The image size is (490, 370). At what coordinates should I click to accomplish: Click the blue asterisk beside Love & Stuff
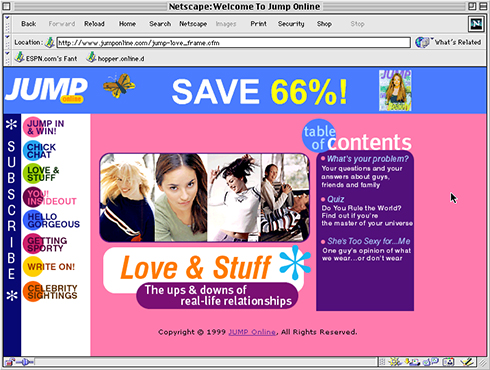pos(295,262)
